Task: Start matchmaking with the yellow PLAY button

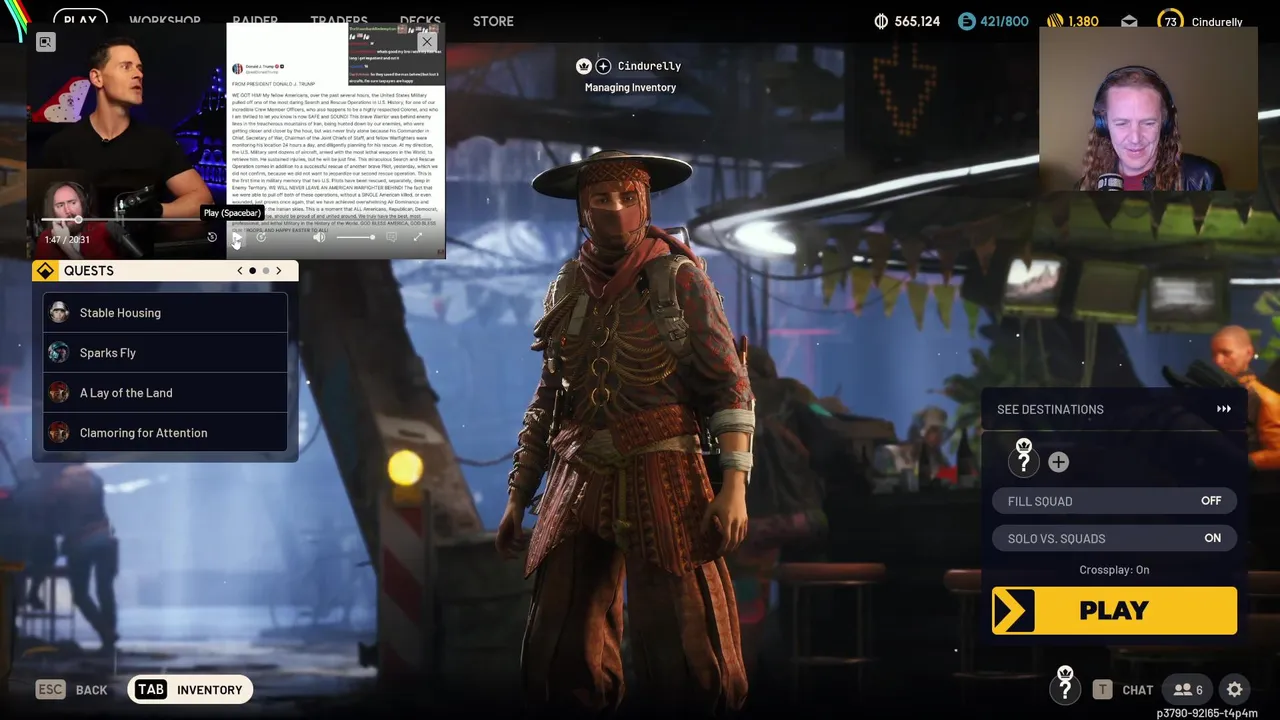Action: (x=1114, y=611)
